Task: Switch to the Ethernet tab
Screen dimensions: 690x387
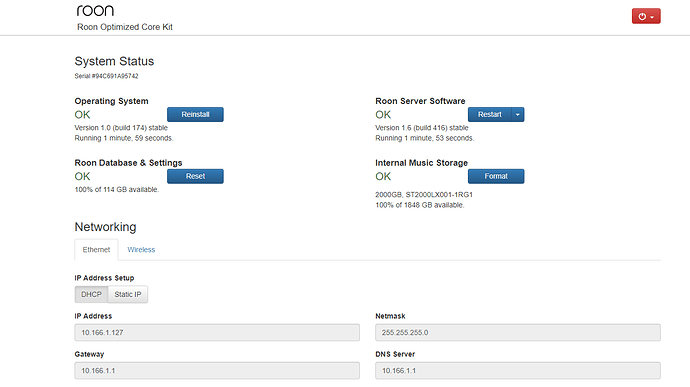Action: (x=96, y=250)
